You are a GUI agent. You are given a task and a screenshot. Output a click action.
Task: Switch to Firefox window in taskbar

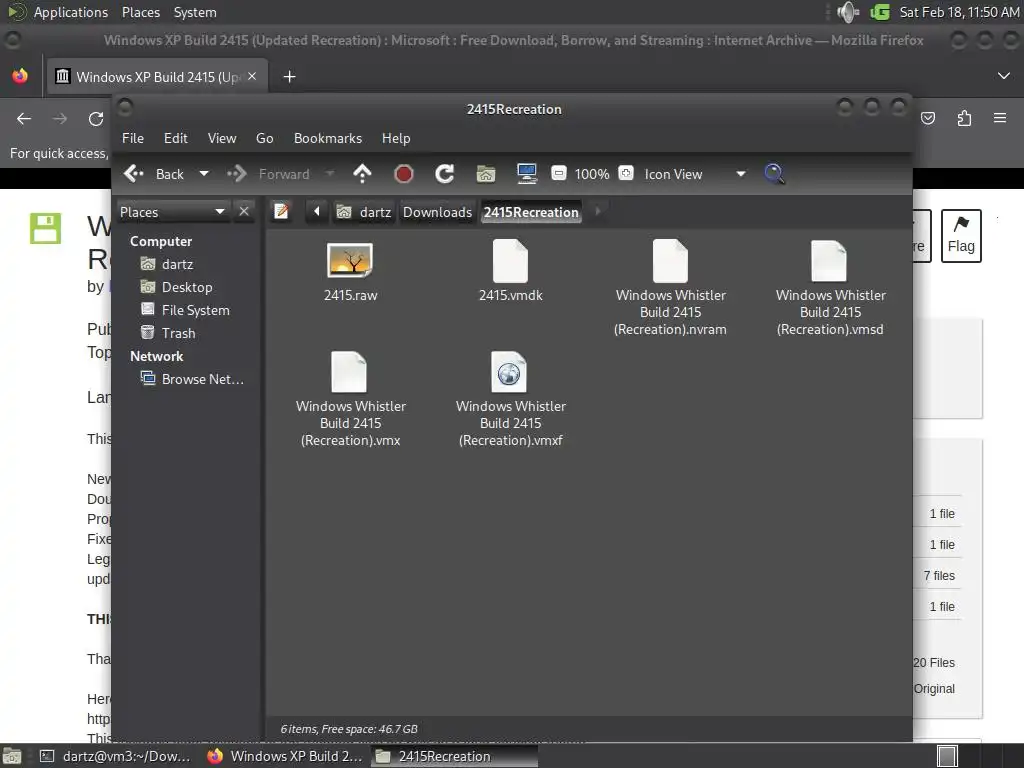285,756
